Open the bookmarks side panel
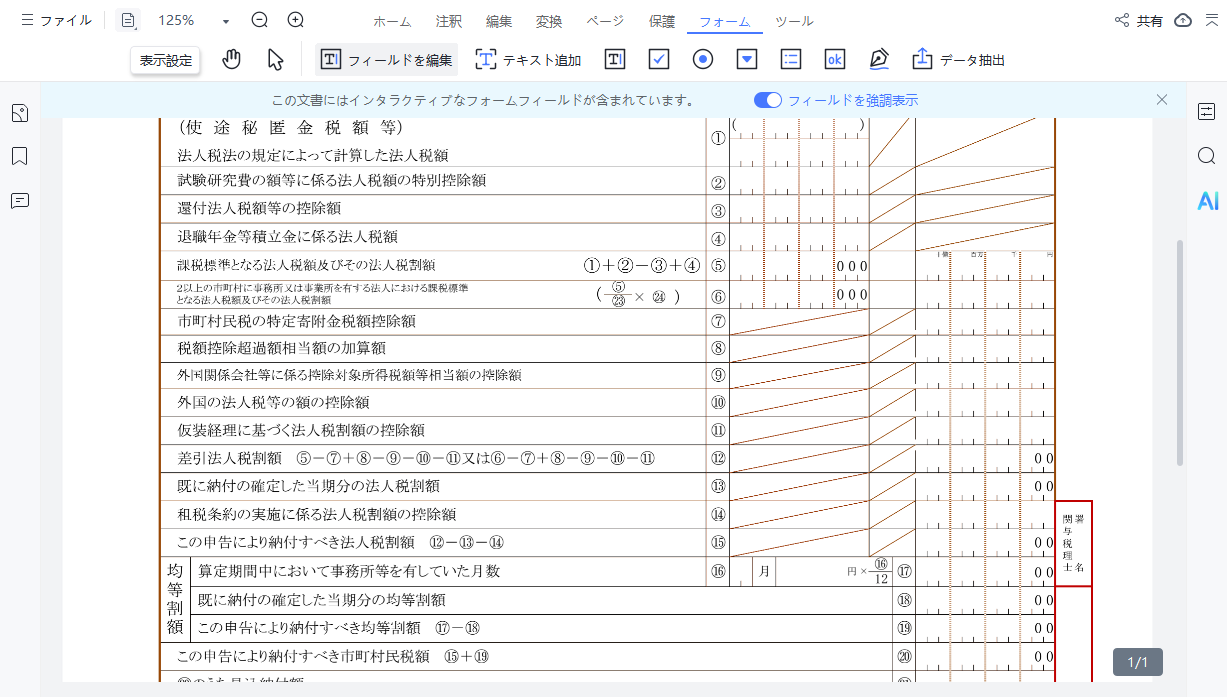1227x697 pixels. 19,156
